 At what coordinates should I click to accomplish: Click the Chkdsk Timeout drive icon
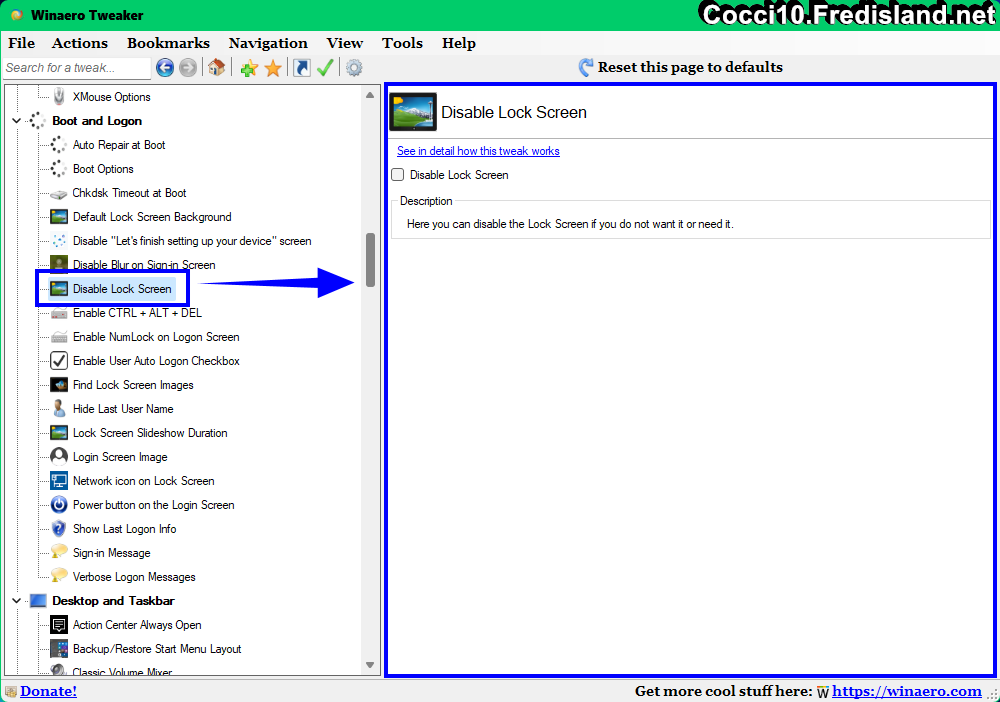[x=59, y=193]
